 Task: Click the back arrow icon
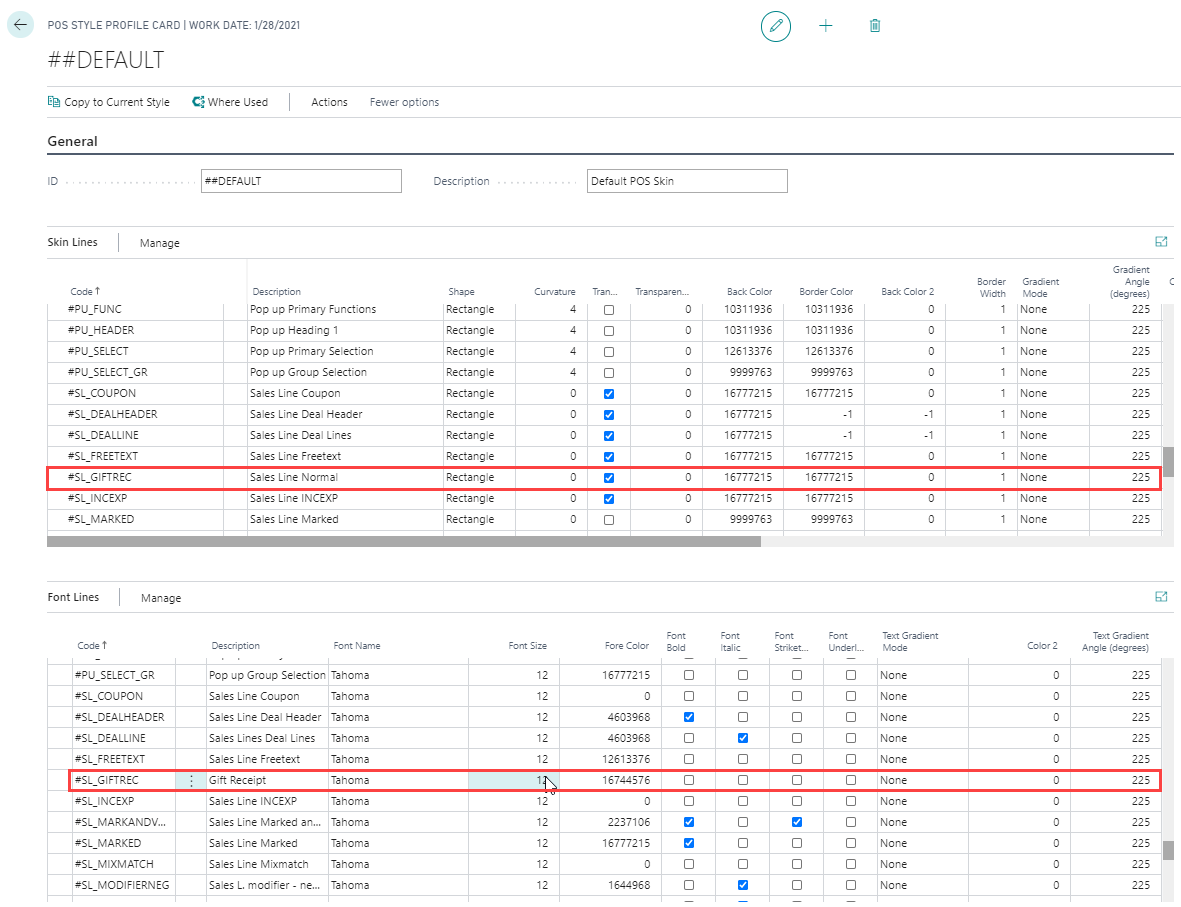pos(21,25)
